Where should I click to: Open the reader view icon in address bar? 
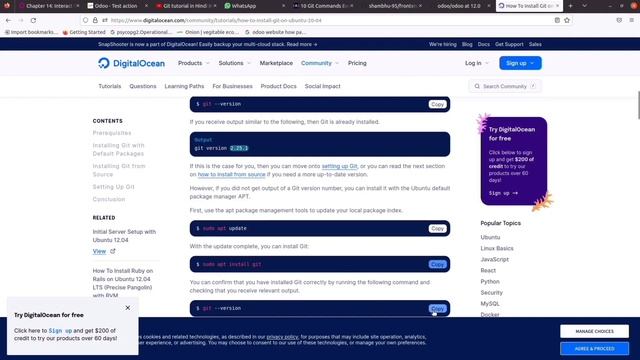557,20
